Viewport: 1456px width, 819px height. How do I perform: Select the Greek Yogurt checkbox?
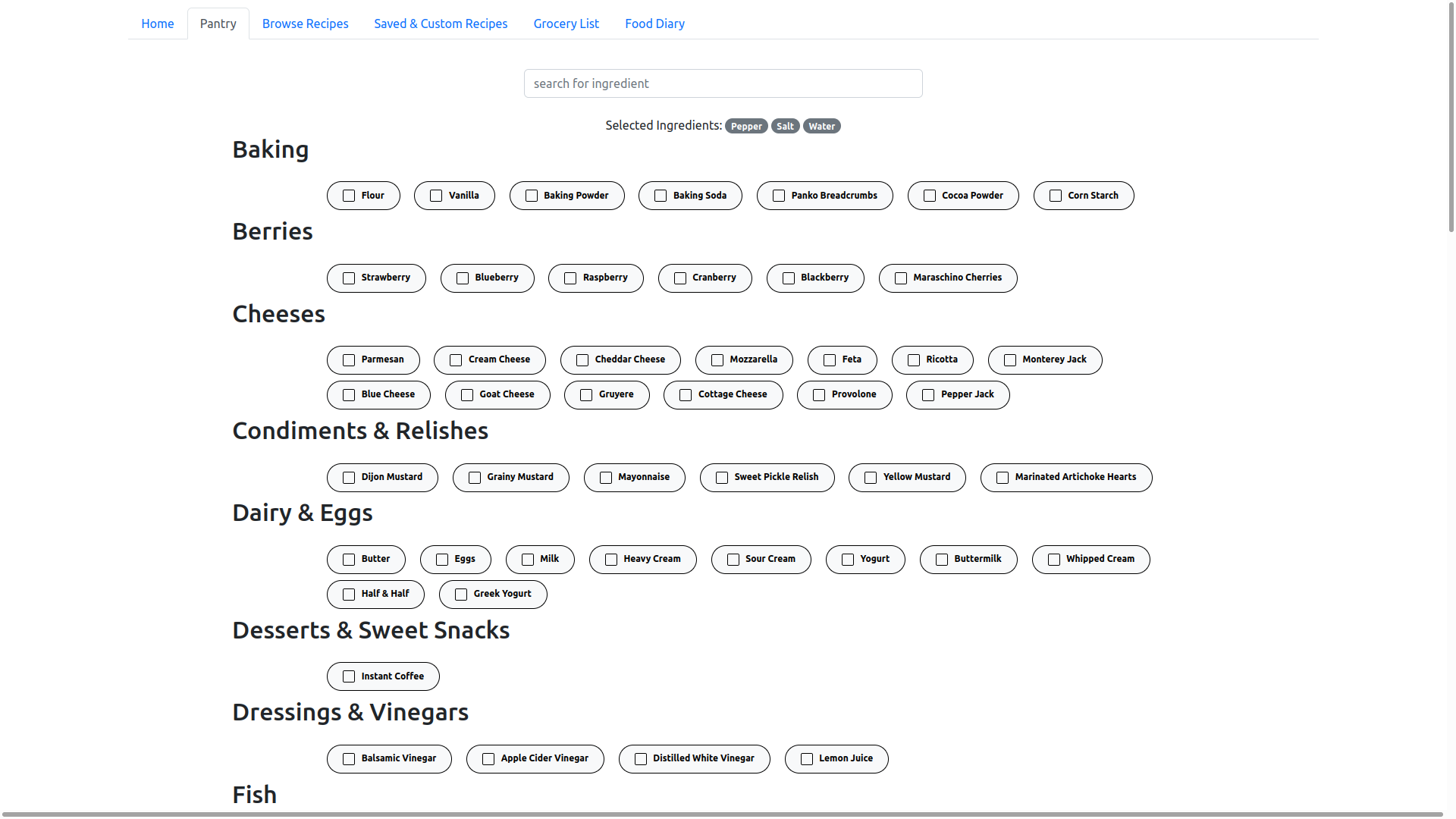[461, 595]
